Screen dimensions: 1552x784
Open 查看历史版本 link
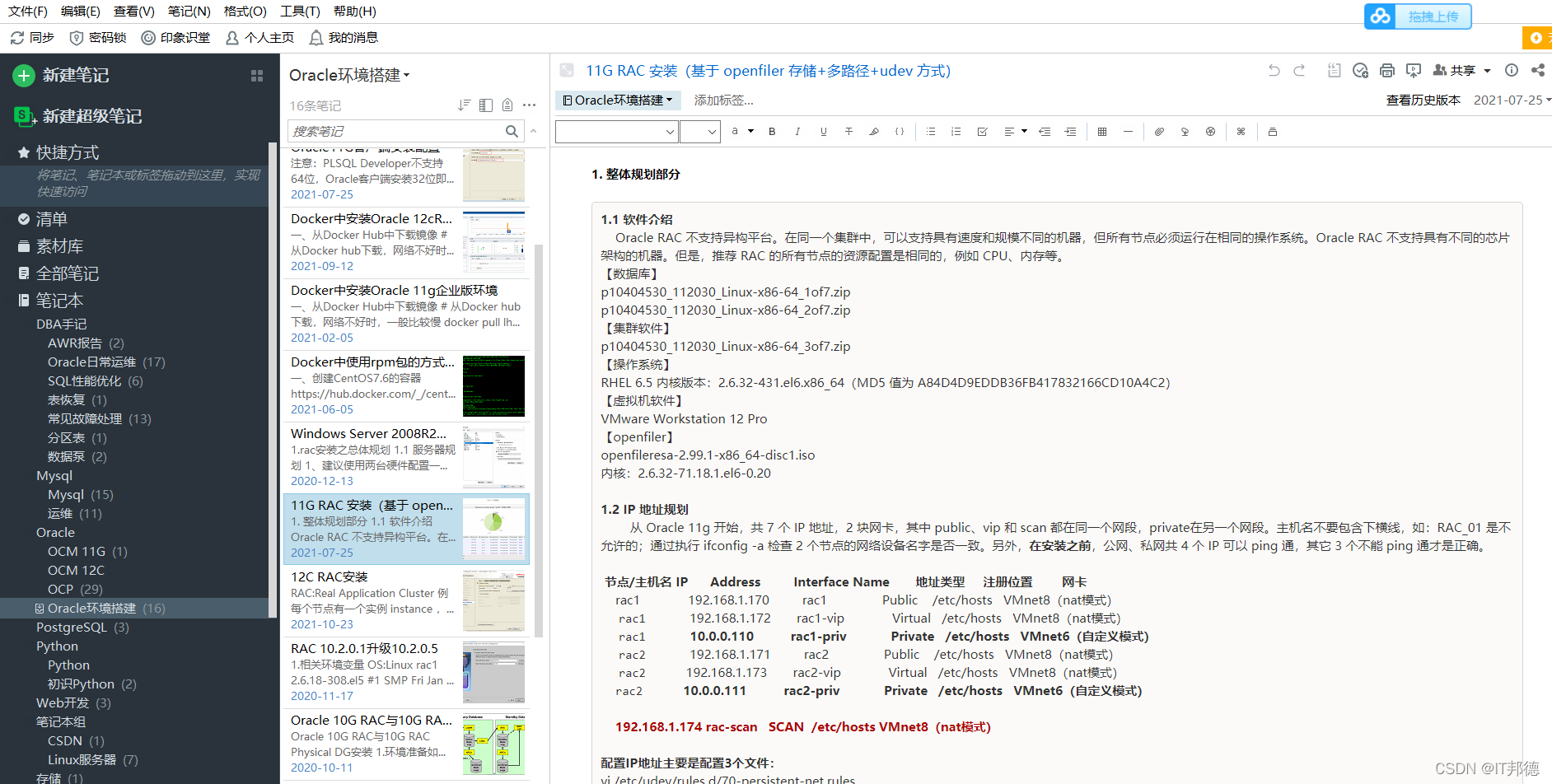(x=1423, y=100)
